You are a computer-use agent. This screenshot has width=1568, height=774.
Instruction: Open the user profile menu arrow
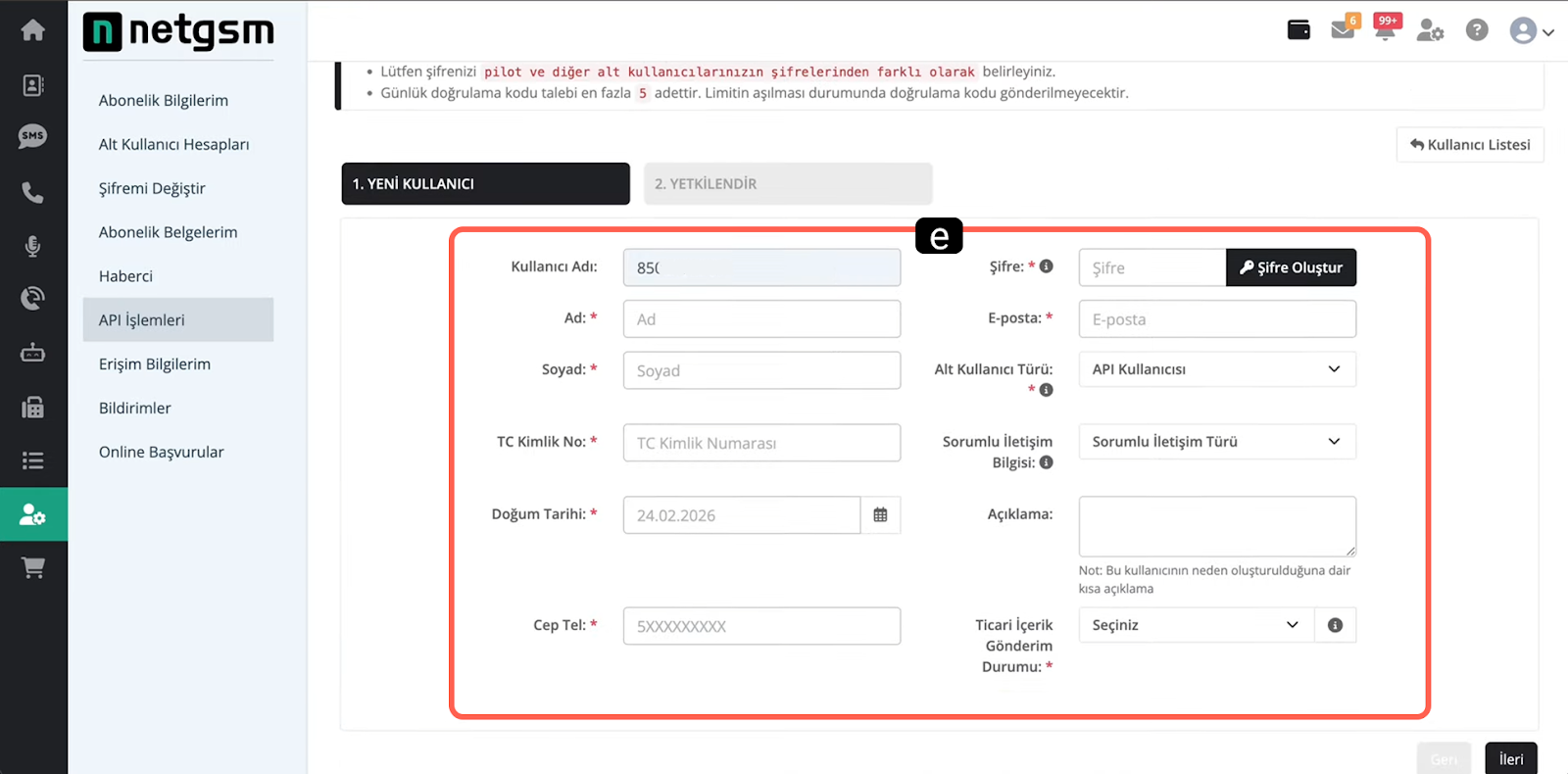pyautogui.click(x=1547, y=32)
